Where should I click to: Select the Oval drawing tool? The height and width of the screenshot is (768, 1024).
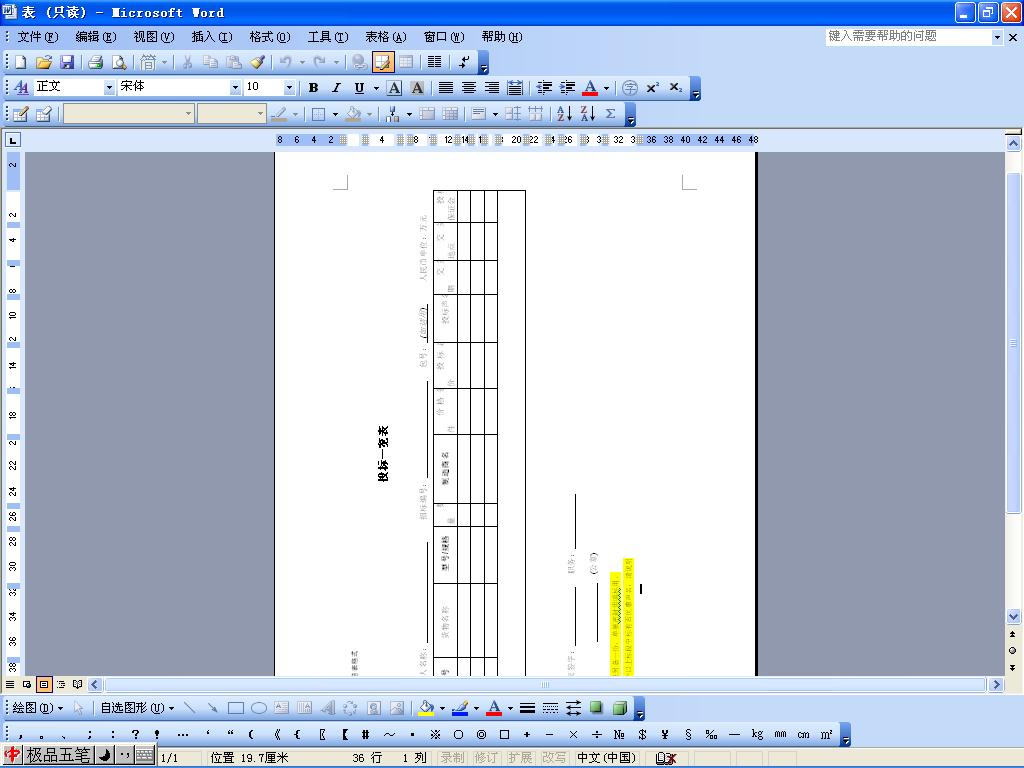pos(259,708)
